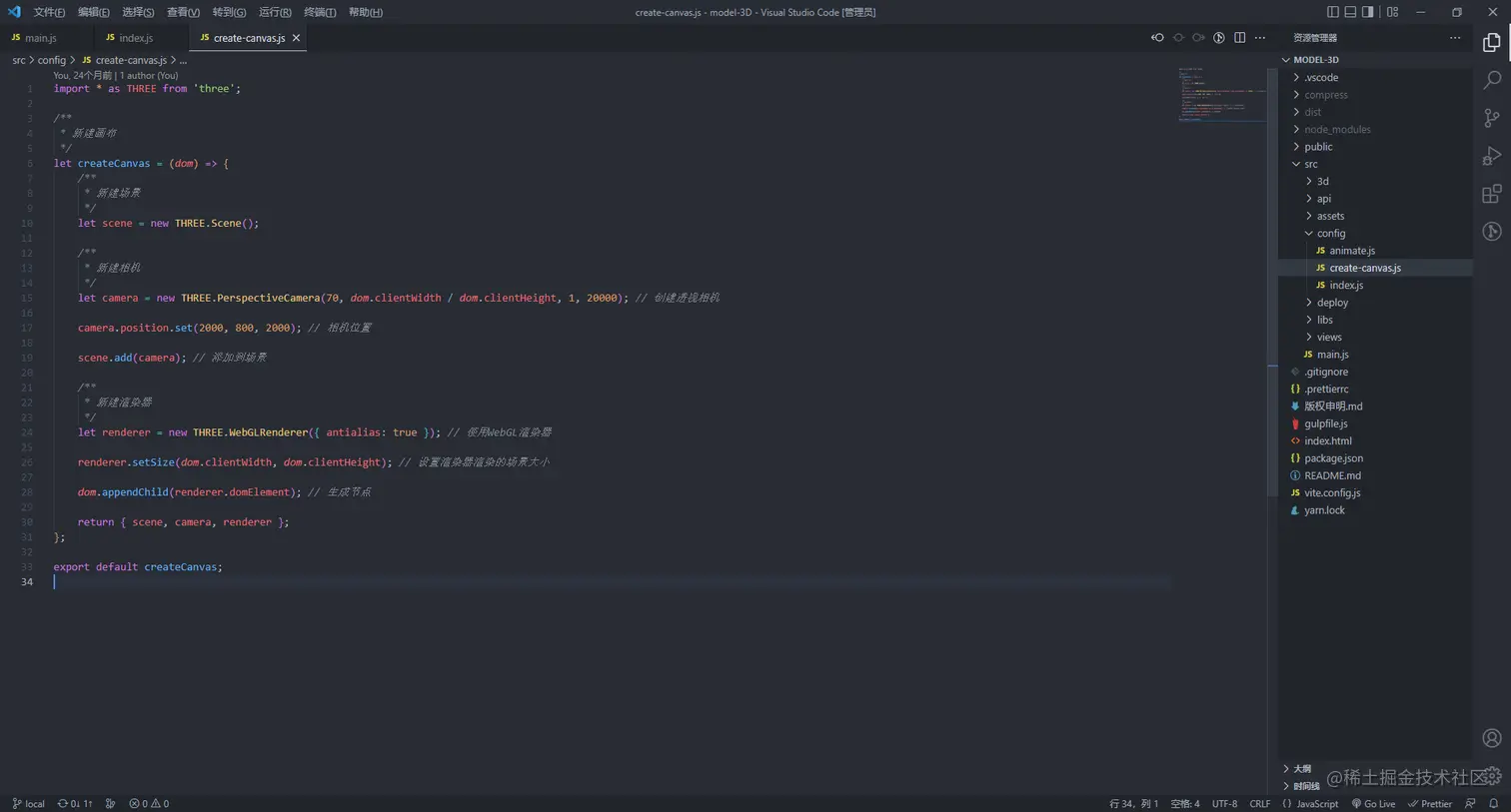Toggle the secondary side bar layout
Image resolution: width=1511 pixels, height=812 pixels.
(1368, 12)
